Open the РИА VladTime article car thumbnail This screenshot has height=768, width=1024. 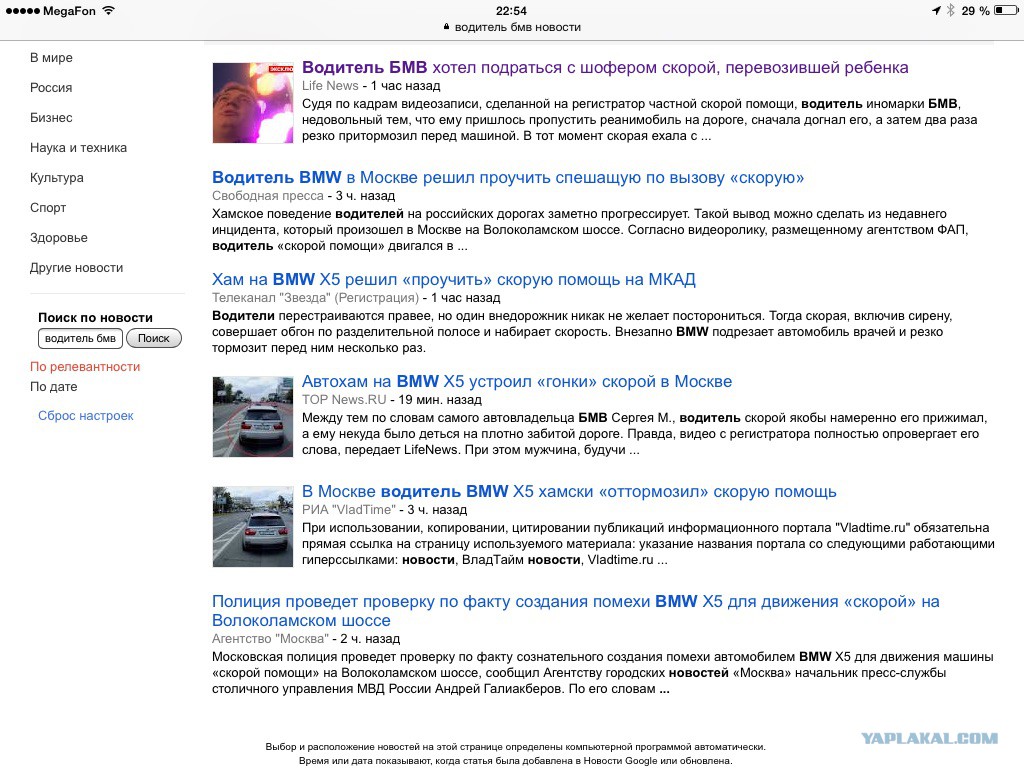point(253,526)
